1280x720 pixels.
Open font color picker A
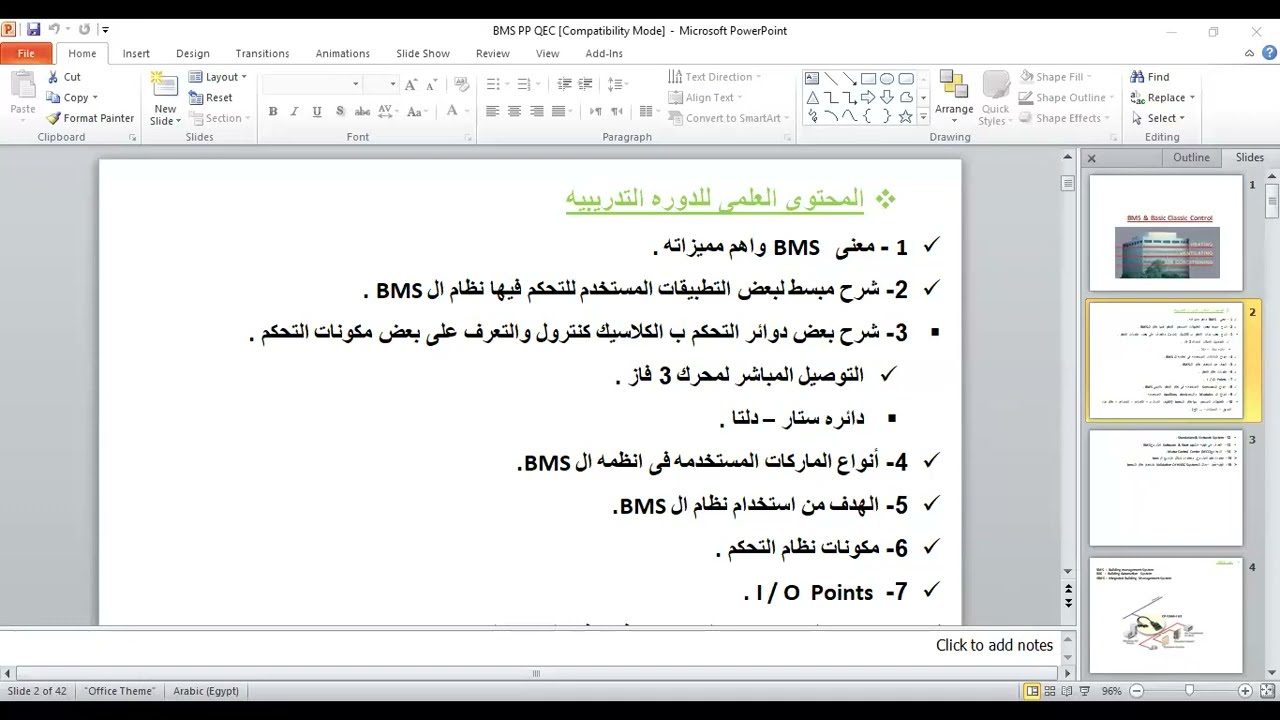452,111
